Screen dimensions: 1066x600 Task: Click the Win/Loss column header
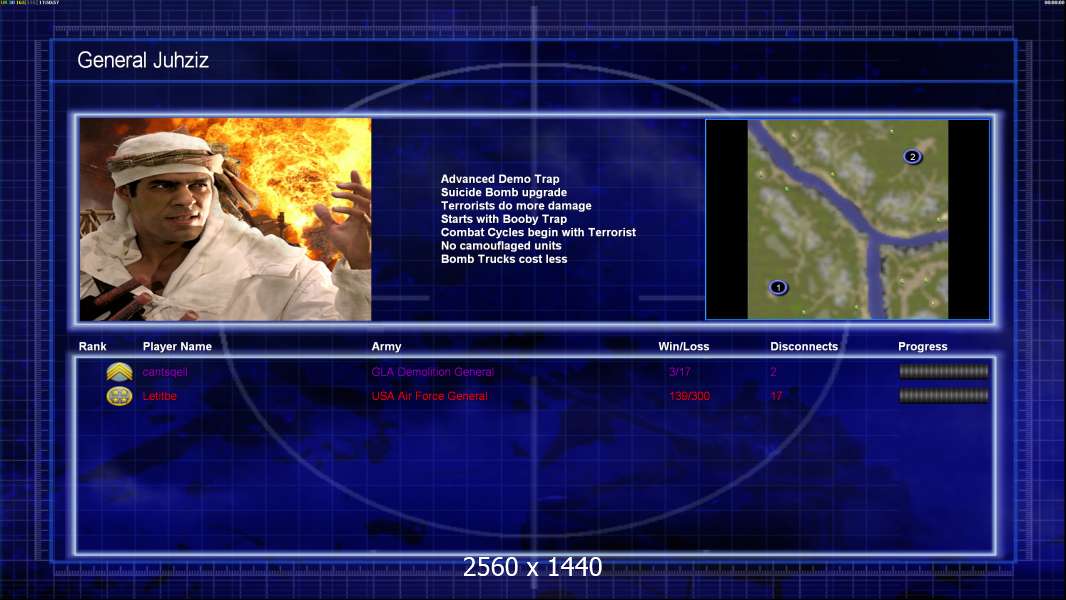click(x=684, y=347)
